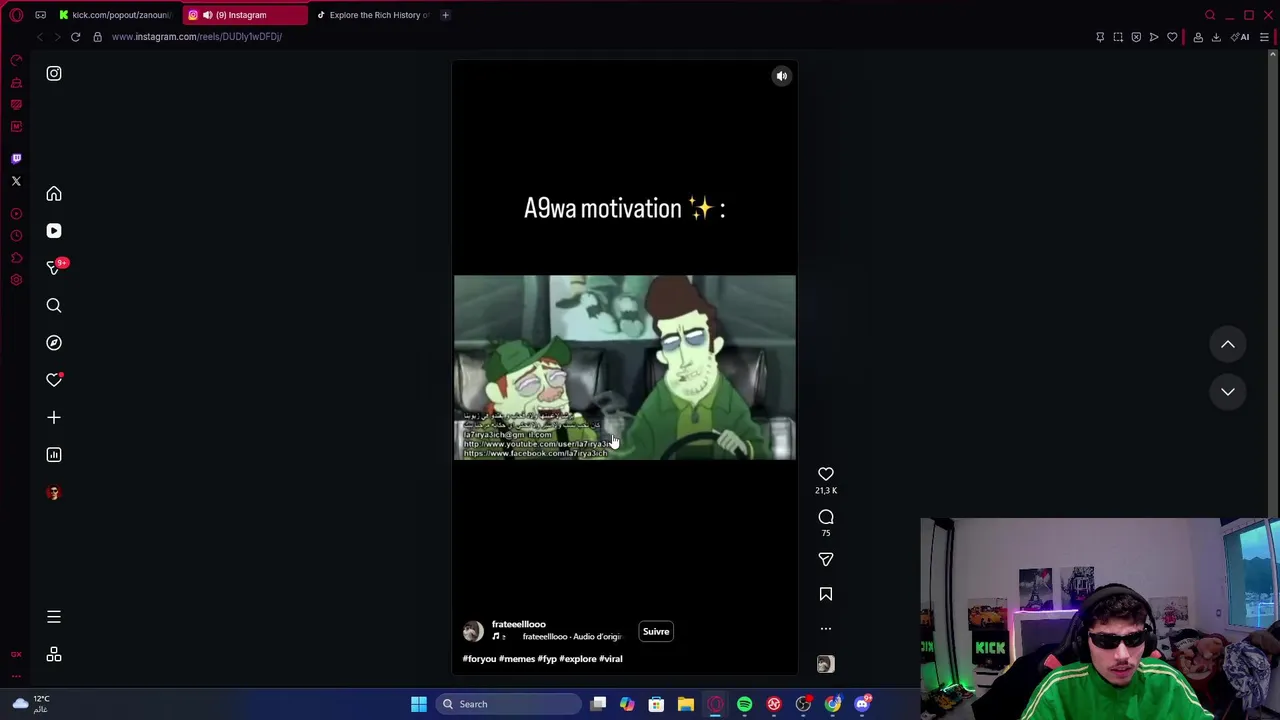This screenshot has width=1280, height=720.
Task: Open frateeelllooo's profile picture
Action: pyautogui.click(x=473, y=631)
